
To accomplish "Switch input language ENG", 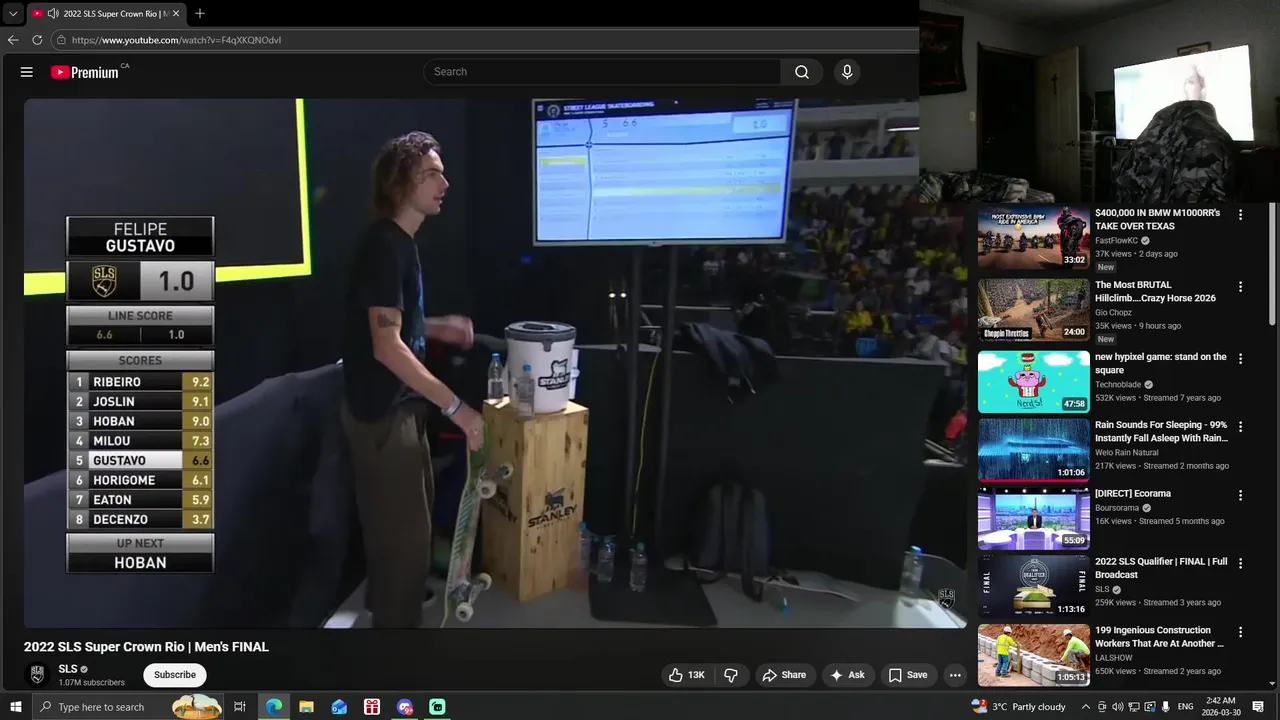I will pos(1186,707).
